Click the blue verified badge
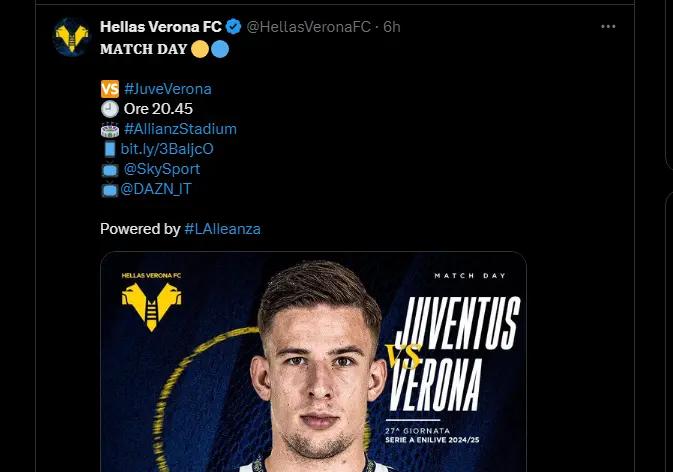Viewport: 673px width, 472px height. pos(233,27)
